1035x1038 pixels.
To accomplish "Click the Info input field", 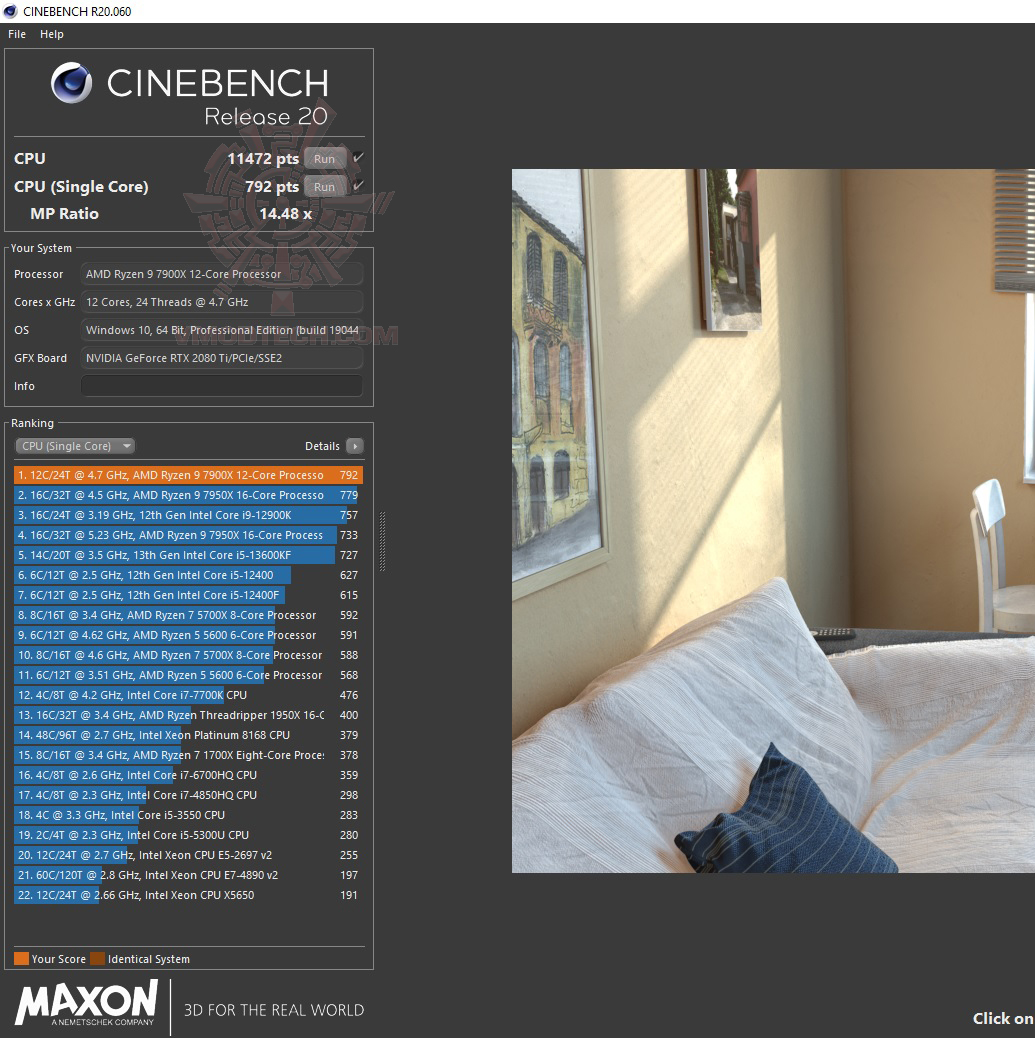I will (222, 386).
